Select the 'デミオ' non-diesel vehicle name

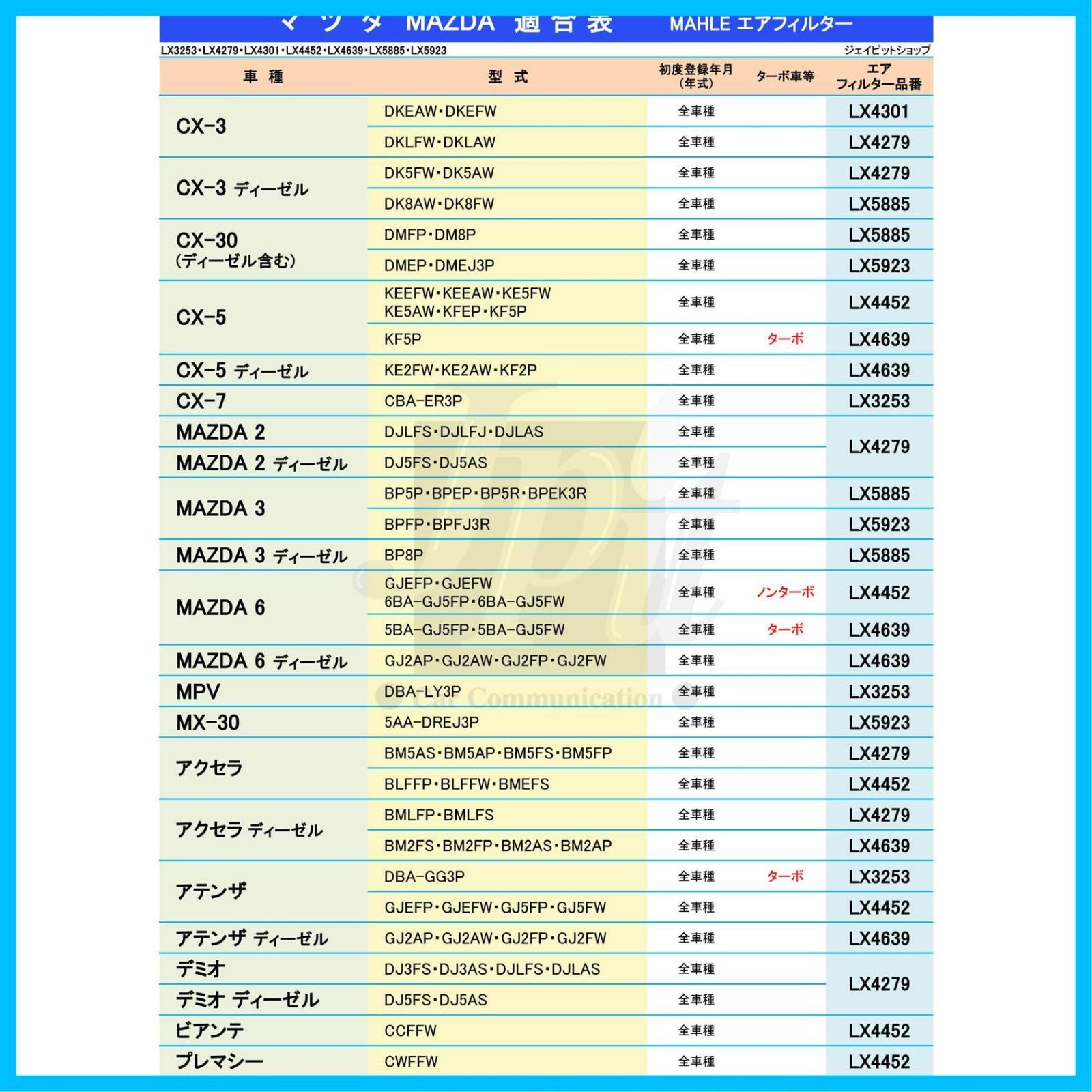[201, 969]
